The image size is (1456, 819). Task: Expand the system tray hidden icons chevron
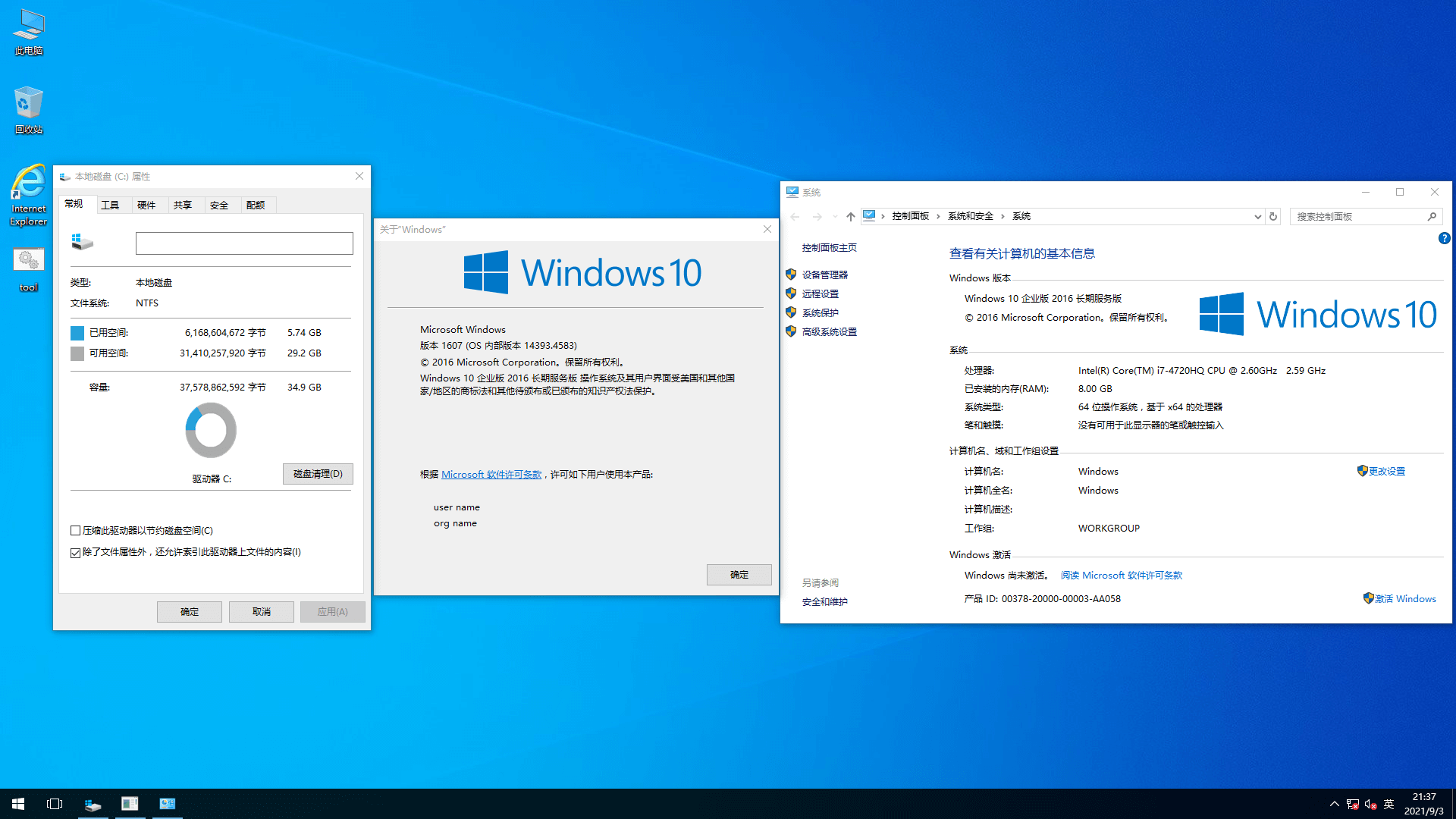(1334, 804)
